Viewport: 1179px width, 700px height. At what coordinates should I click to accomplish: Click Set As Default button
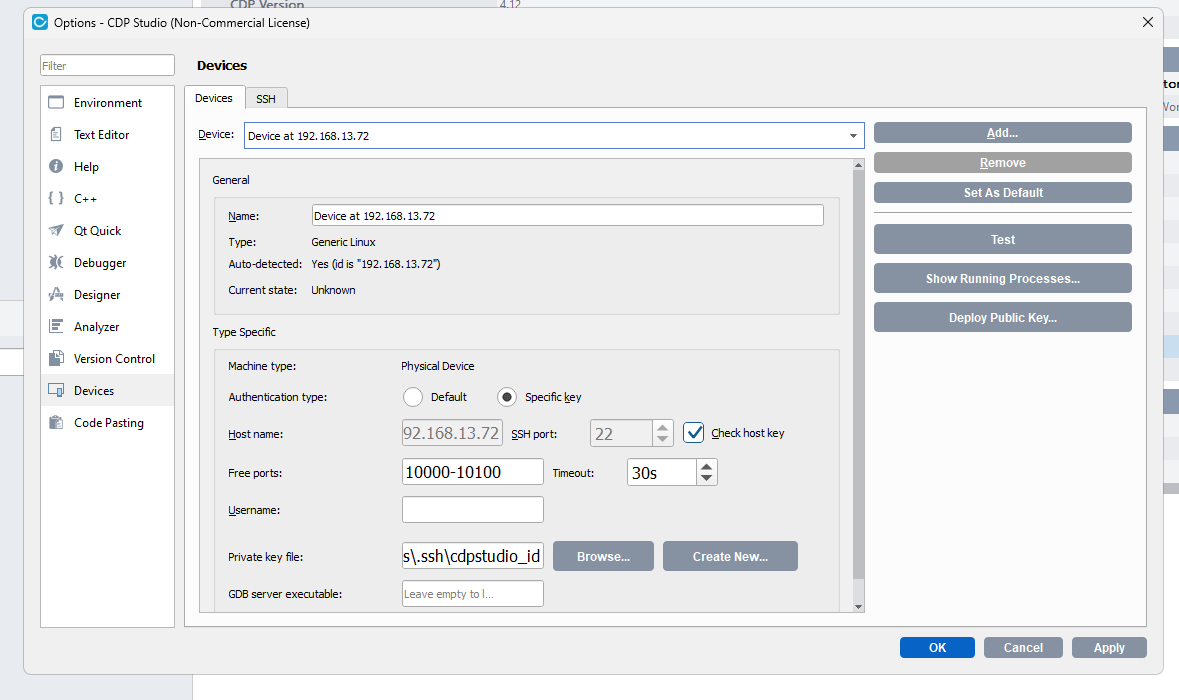click(x=1002, y=192)
